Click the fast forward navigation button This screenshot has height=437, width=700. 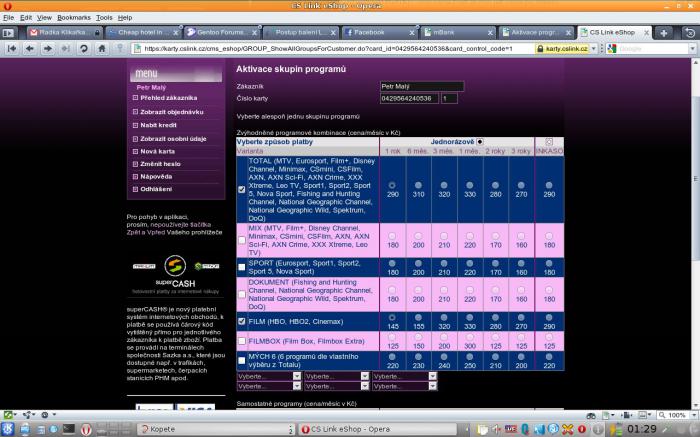(65, 48)
